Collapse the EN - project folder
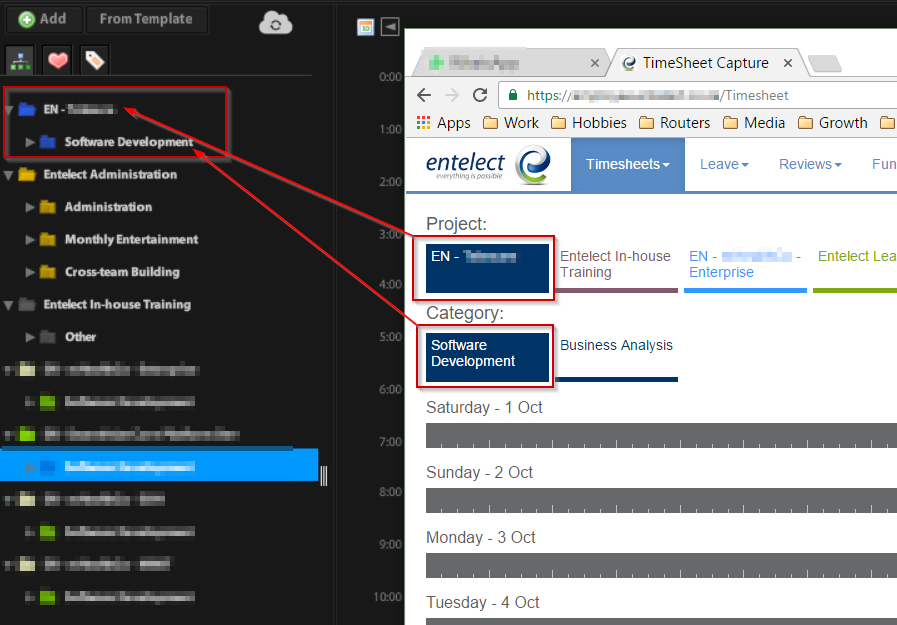This screenshot has width=897, height=625. pyautogui.click(x=9, y=109)
